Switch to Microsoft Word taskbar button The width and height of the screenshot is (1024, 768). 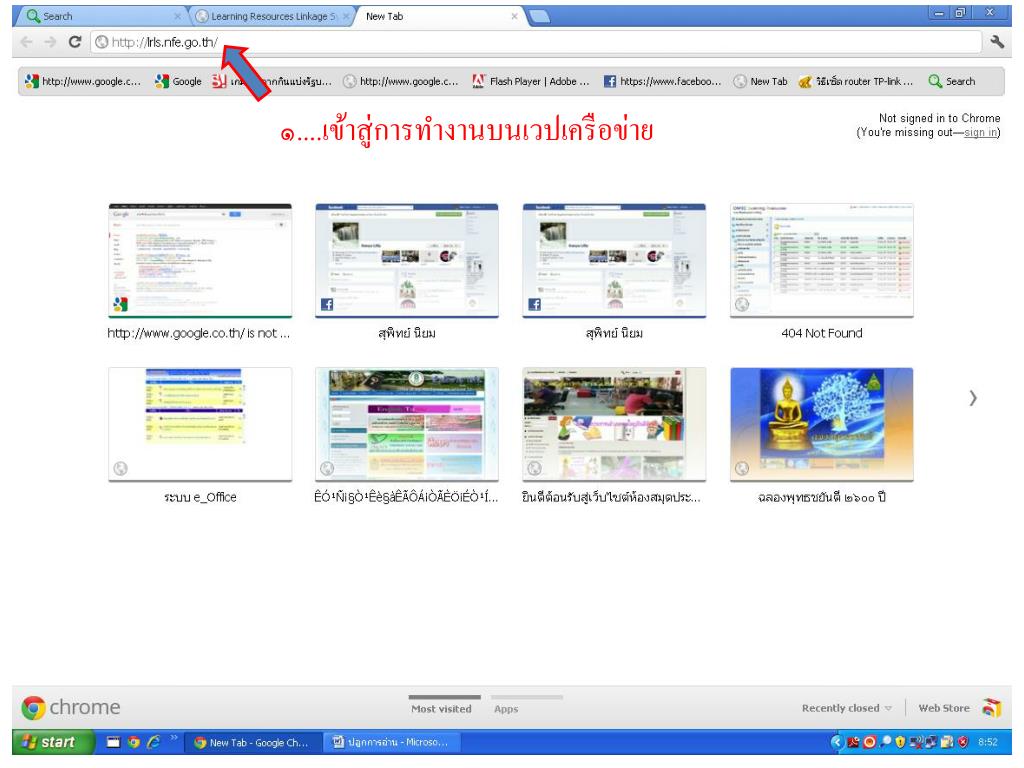[391, 743]
